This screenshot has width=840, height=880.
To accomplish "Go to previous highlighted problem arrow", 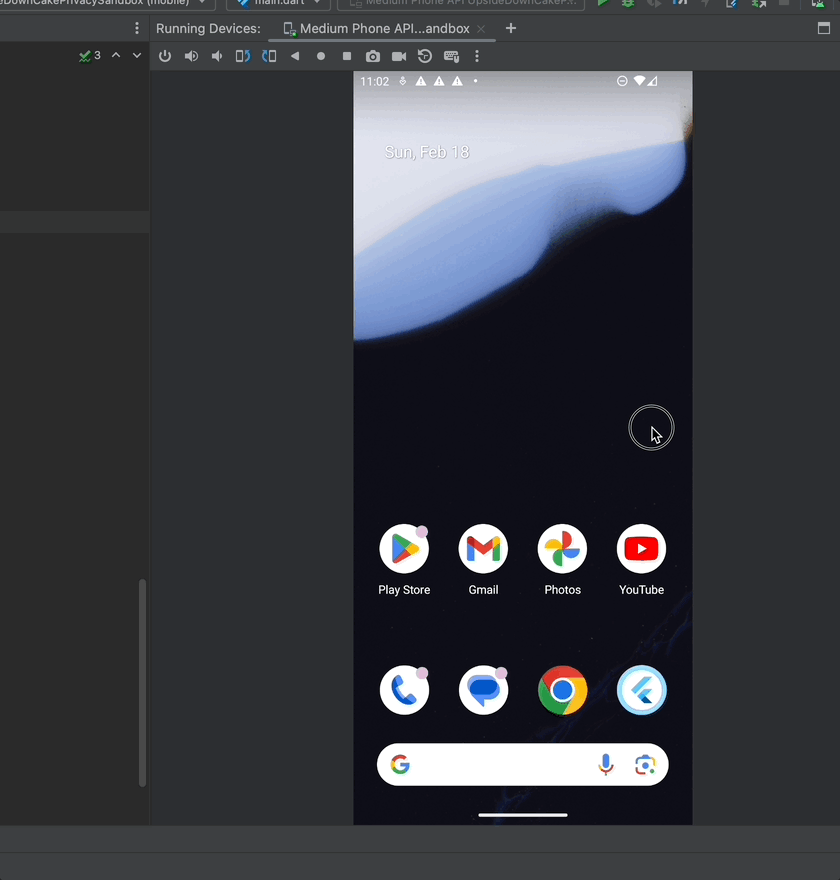I will [116, 55].
